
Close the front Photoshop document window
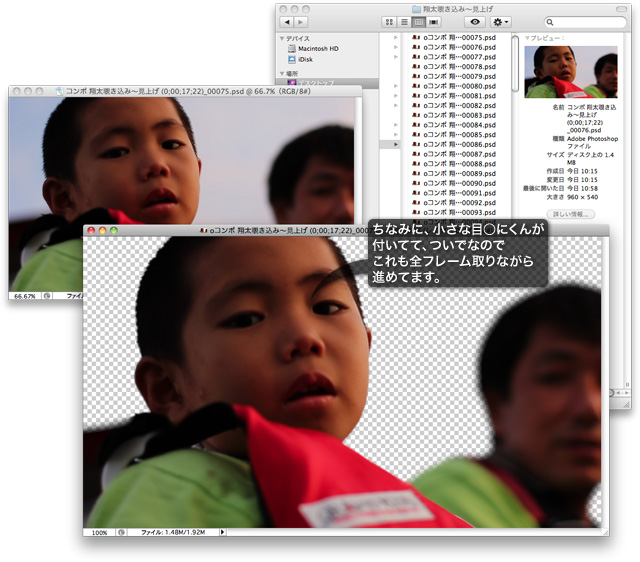point(91,231)
